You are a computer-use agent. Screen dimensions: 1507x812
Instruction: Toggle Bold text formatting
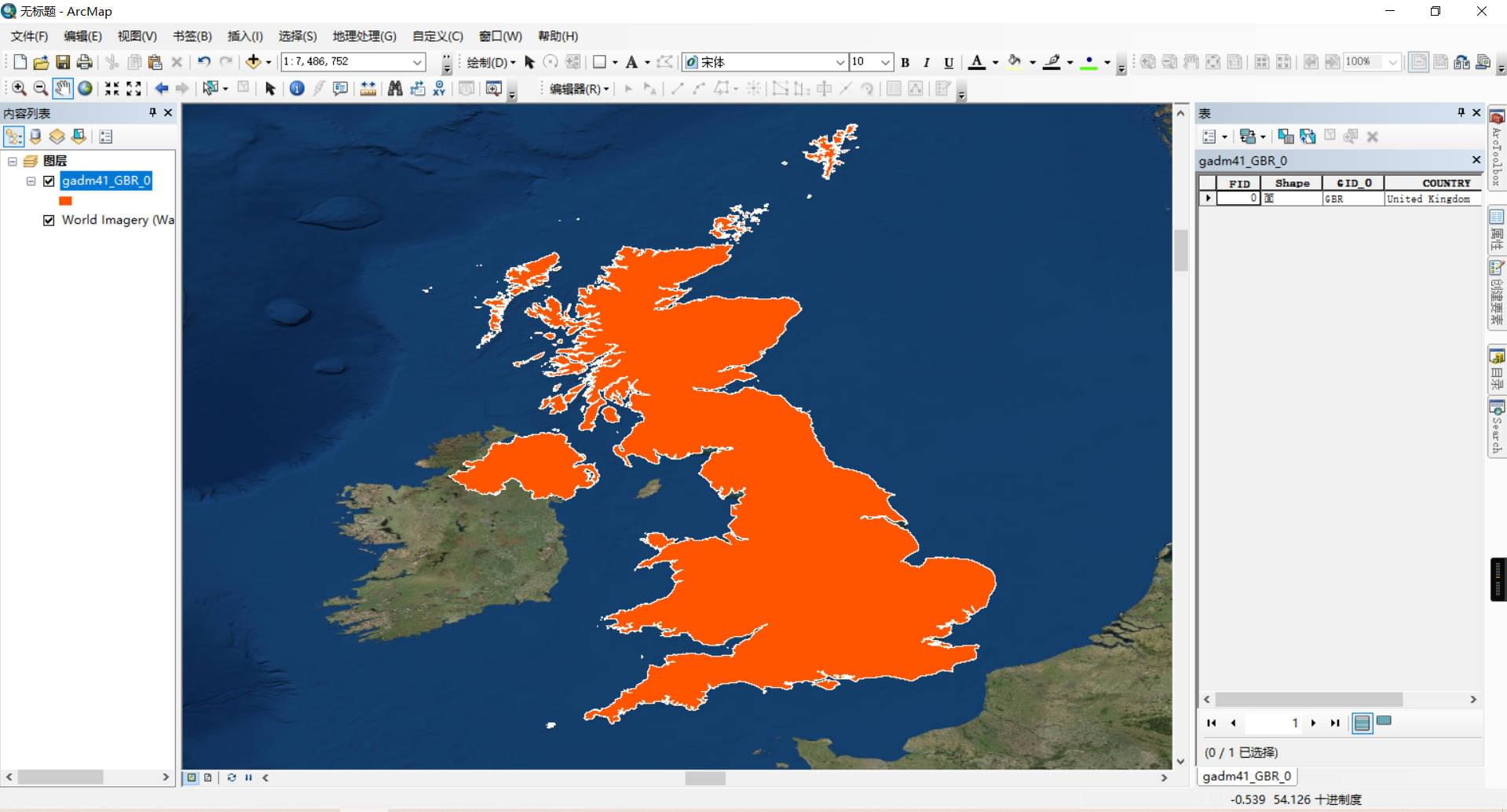(x=905, y=63)
